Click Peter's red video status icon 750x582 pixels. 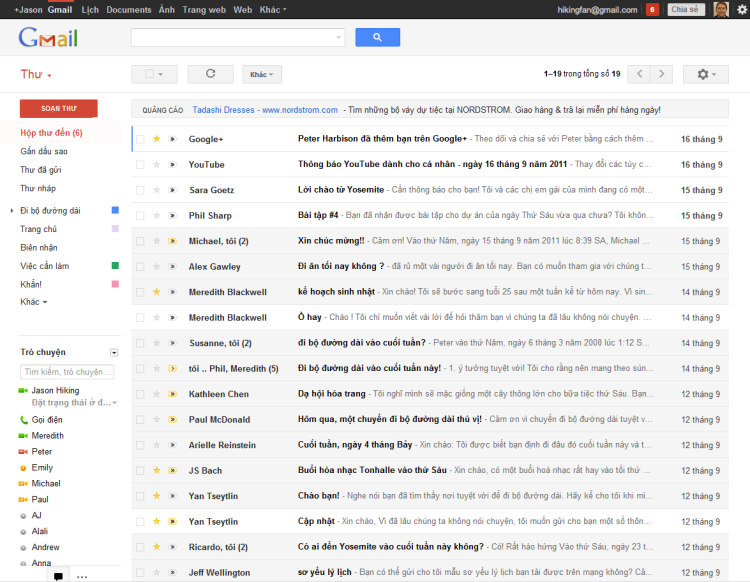point(23,451)
